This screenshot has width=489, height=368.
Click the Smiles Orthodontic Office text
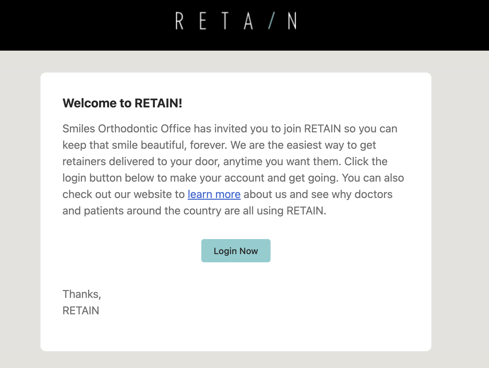coord(127,129)
